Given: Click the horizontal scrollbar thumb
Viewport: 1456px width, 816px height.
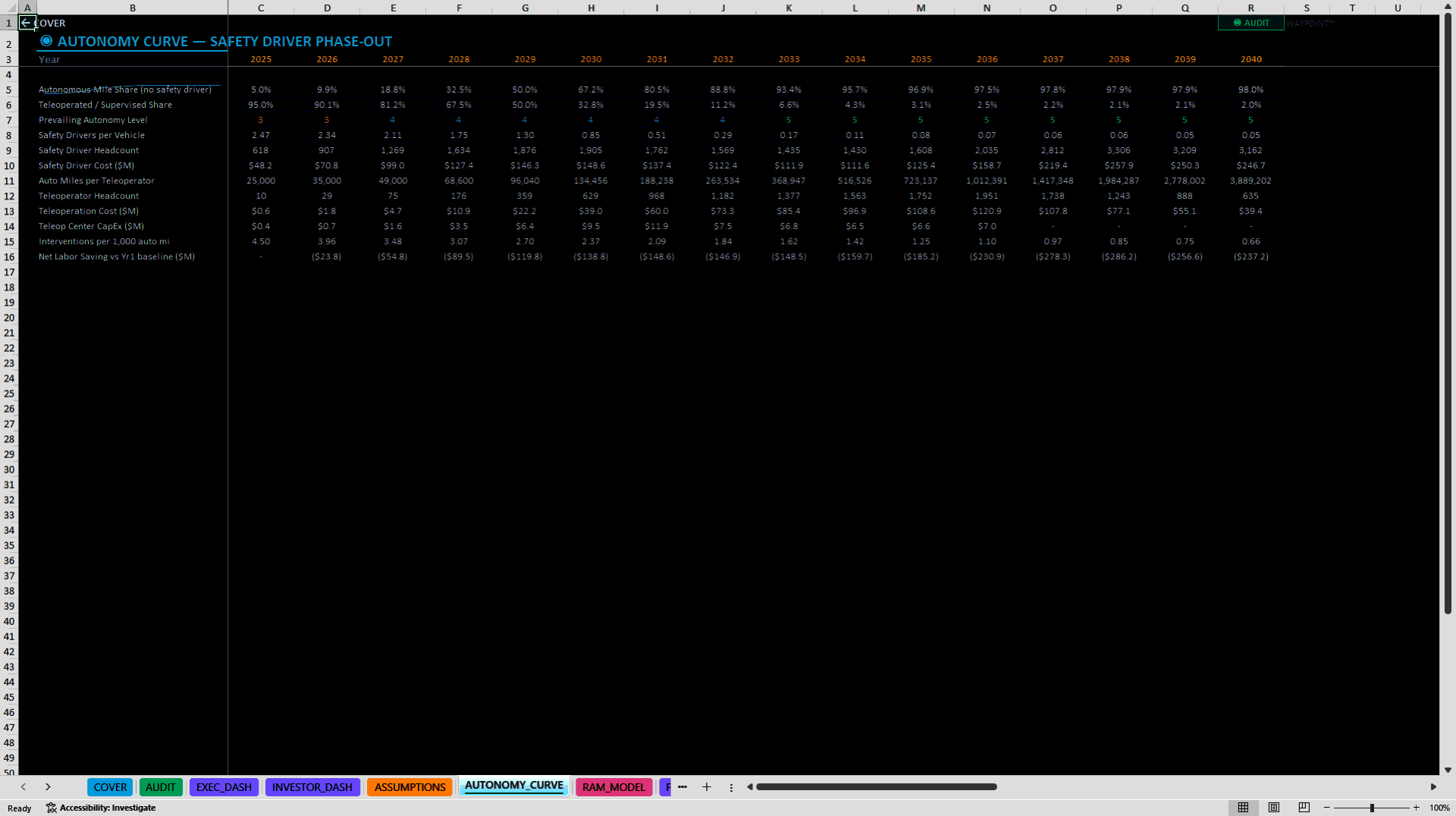Looking at the screenshot, I should tap(876, 787).
